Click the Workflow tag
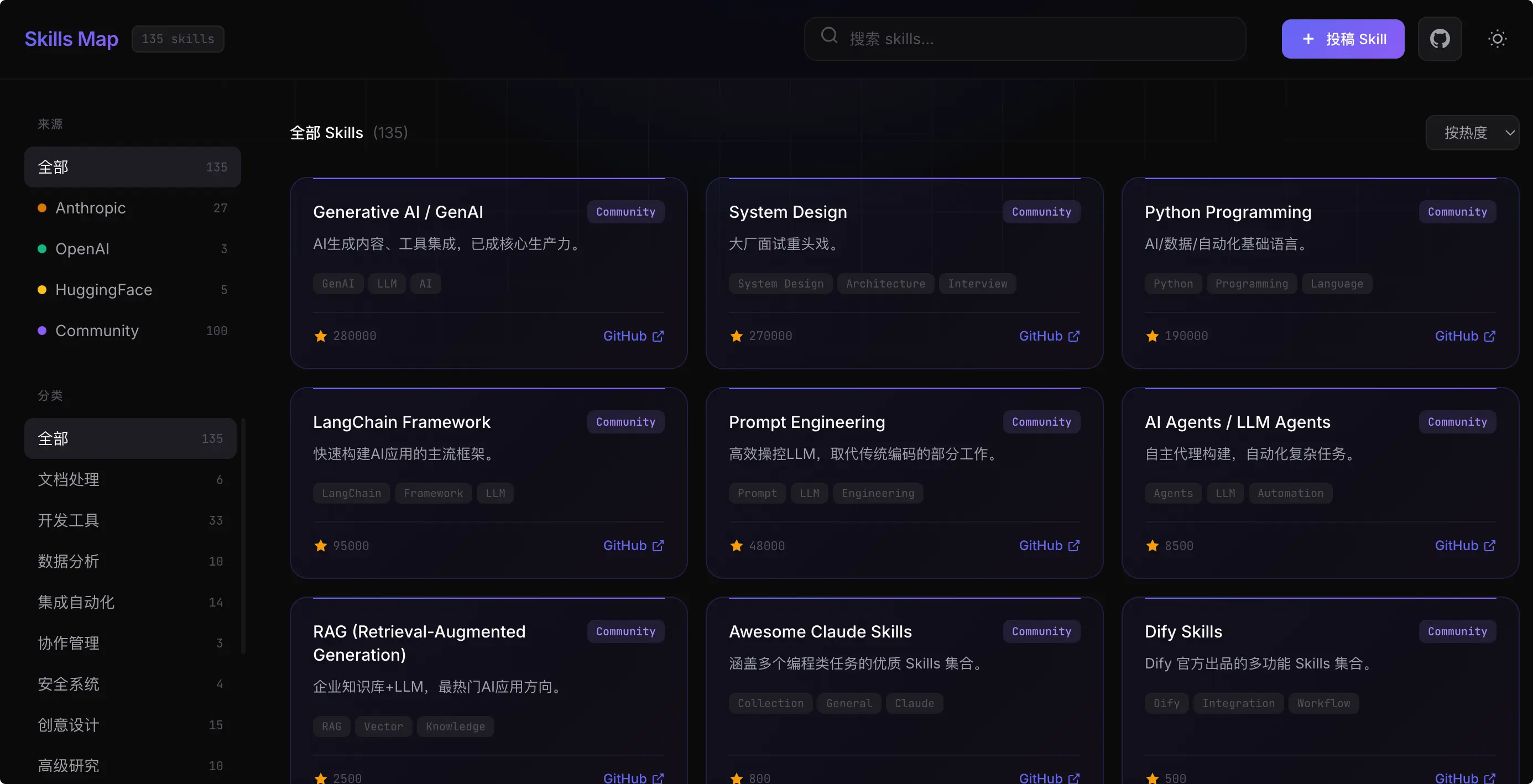Screen dimensions: 1533x784 click(x=1323, y=703)
